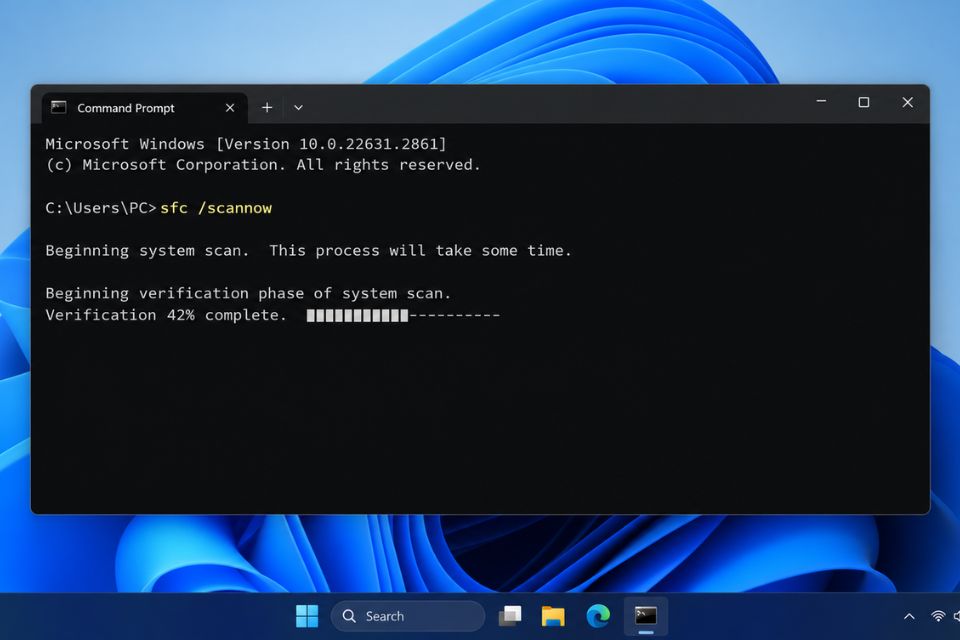Click 'Beginning verification phase of system scan.'
Viewport: 960px width, 640px height.
click(248, 293)
